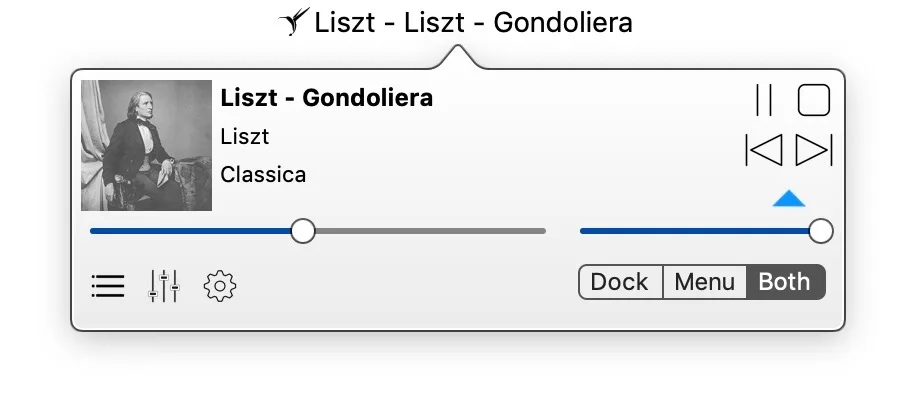The width and height of the screenshot is (916, 410).
Task: Open the playlist list icon
Action: click(108, 286)
